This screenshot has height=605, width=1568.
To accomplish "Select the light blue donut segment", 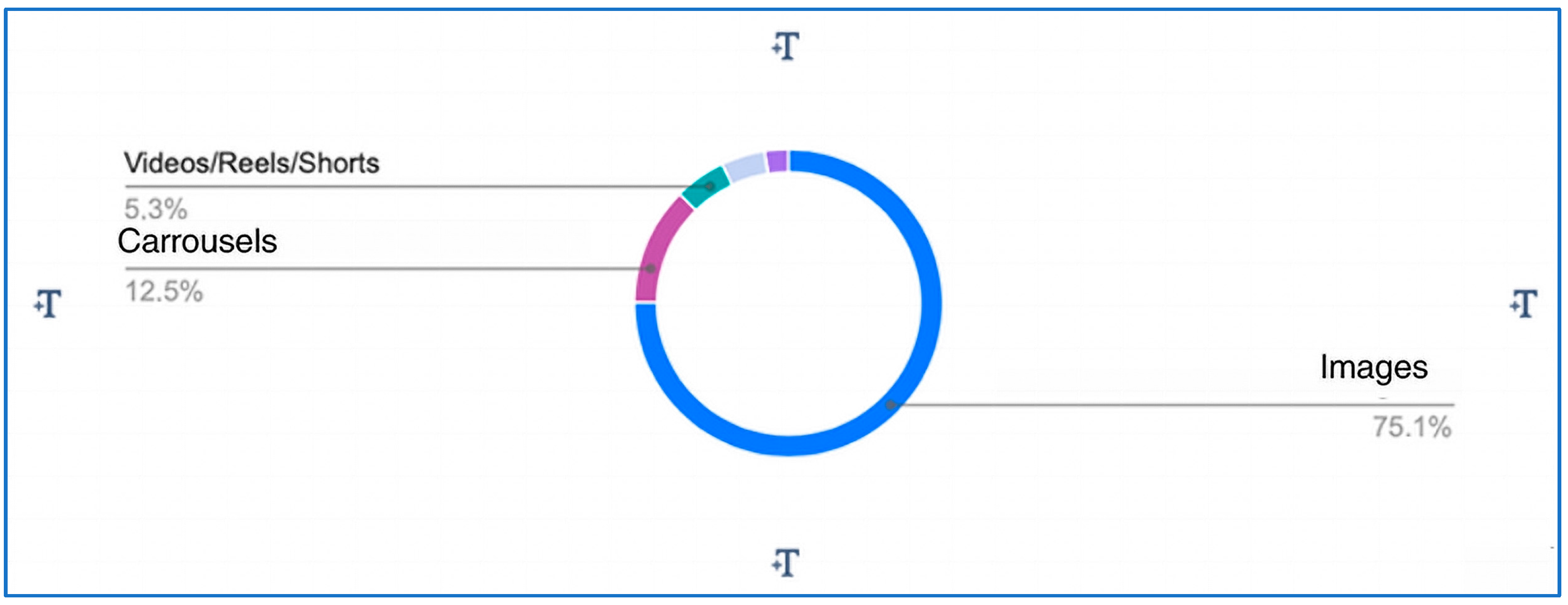I will pos(745,167).
